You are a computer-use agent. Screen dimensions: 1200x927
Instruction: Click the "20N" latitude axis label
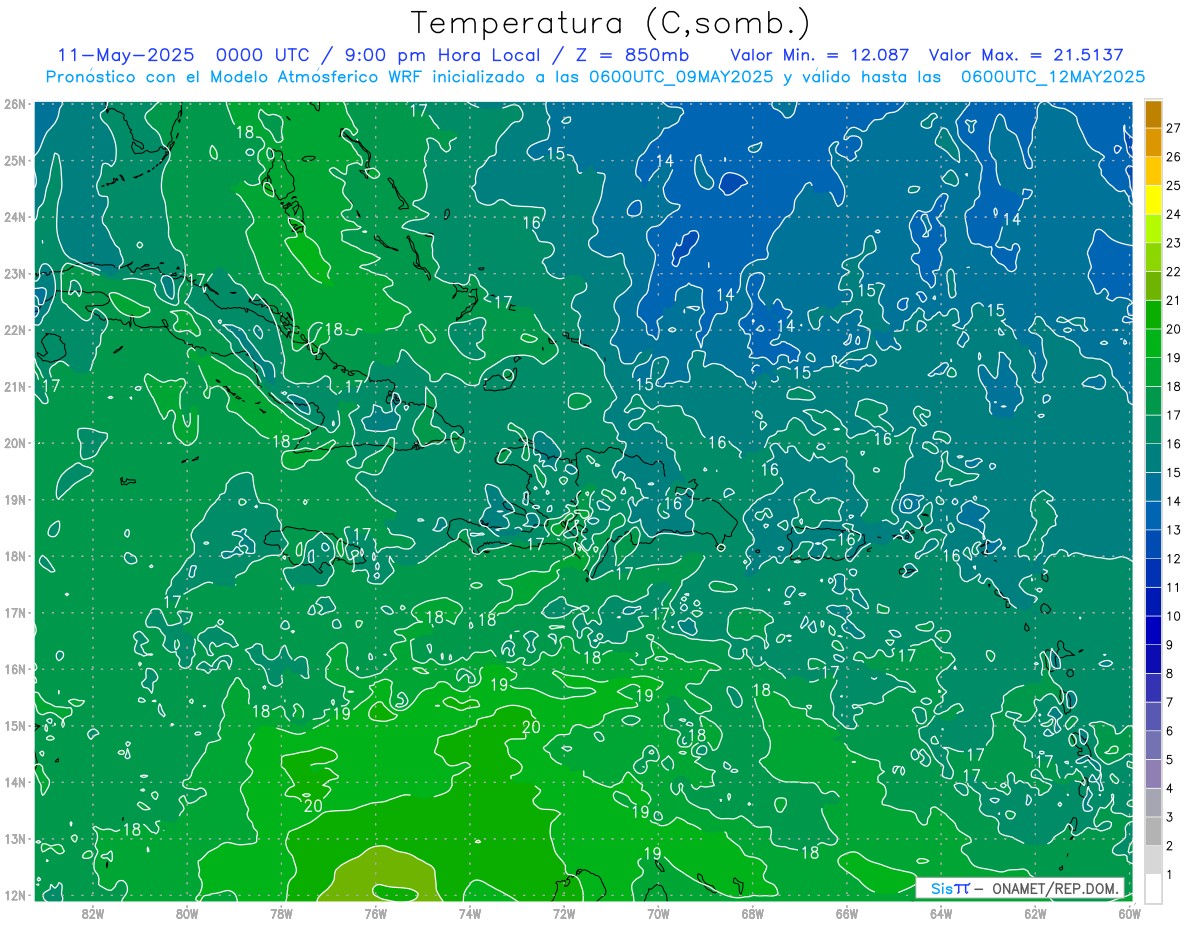14,443
